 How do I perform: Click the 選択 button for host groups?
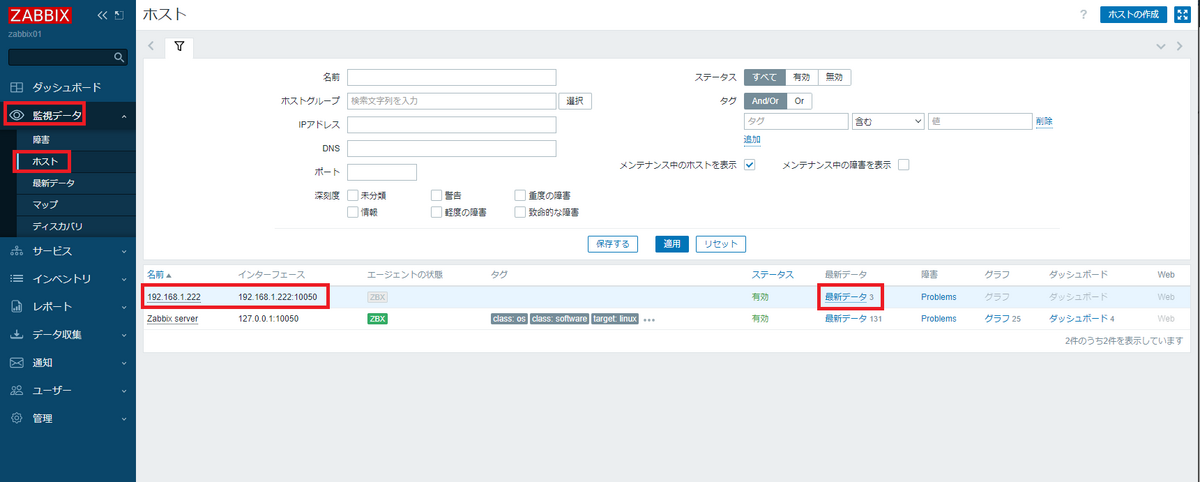[x=576, y=101]
